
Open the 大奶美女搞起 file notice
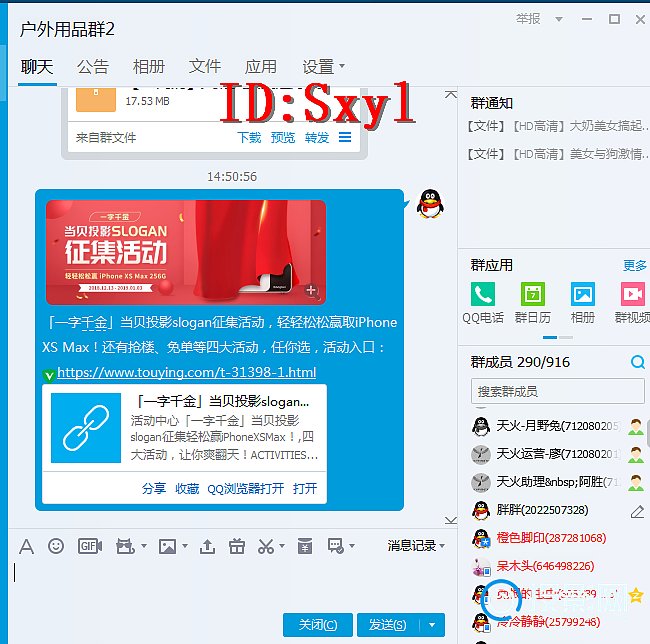(558, 126)
